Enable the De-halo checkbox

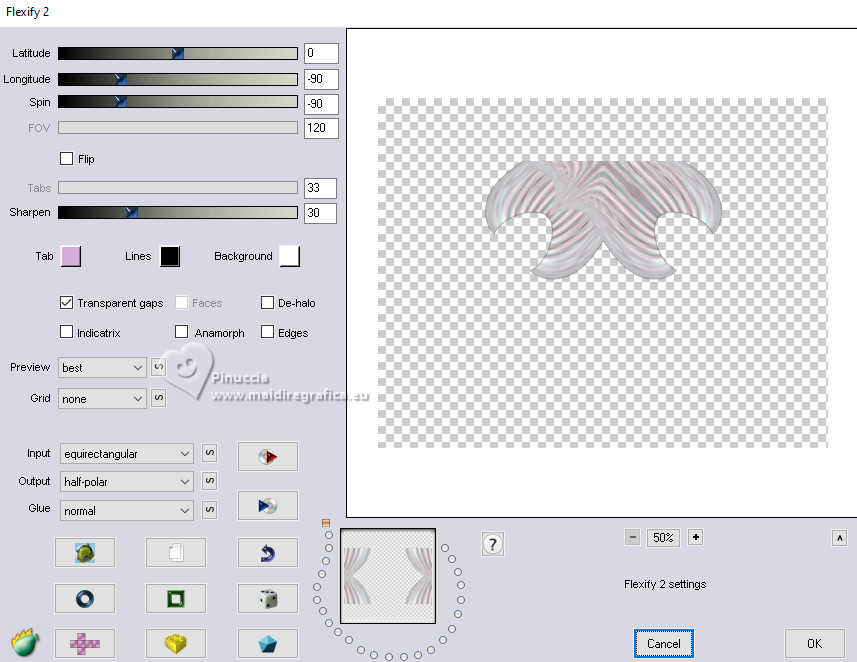(x=267, y=302)
